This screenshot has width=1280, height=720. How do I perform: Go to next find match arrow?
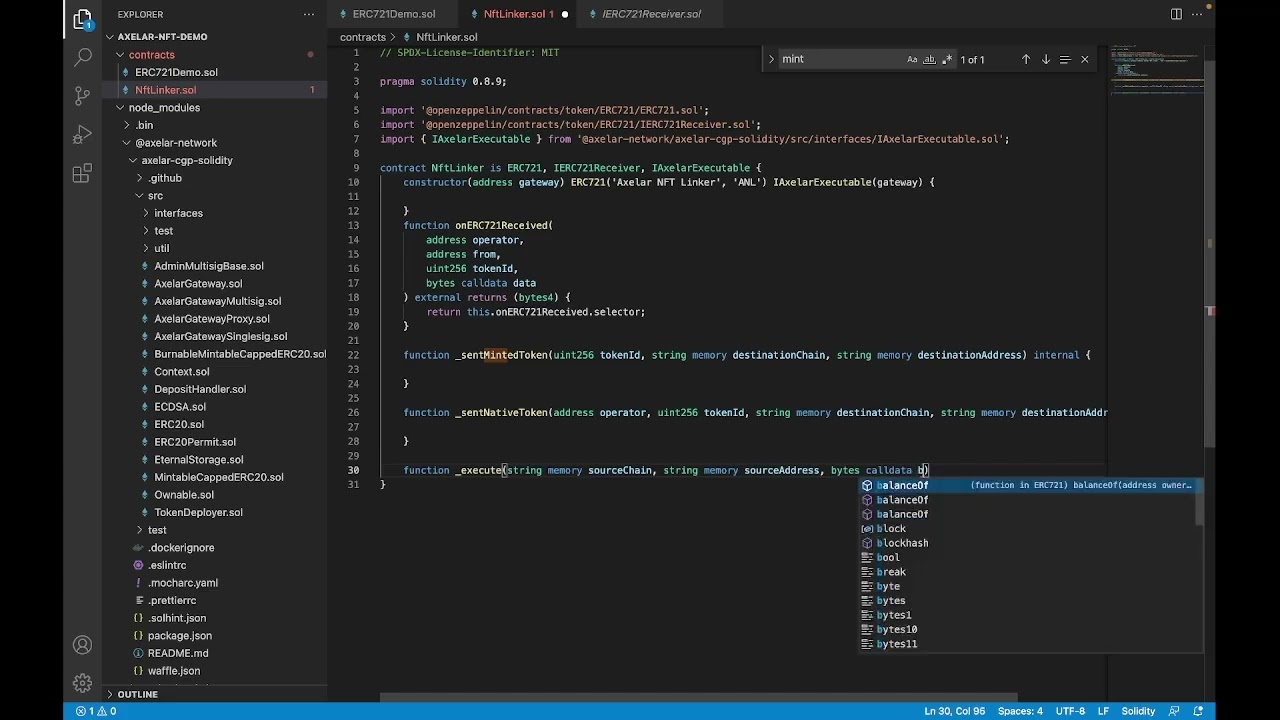[x=1045, y=60]
